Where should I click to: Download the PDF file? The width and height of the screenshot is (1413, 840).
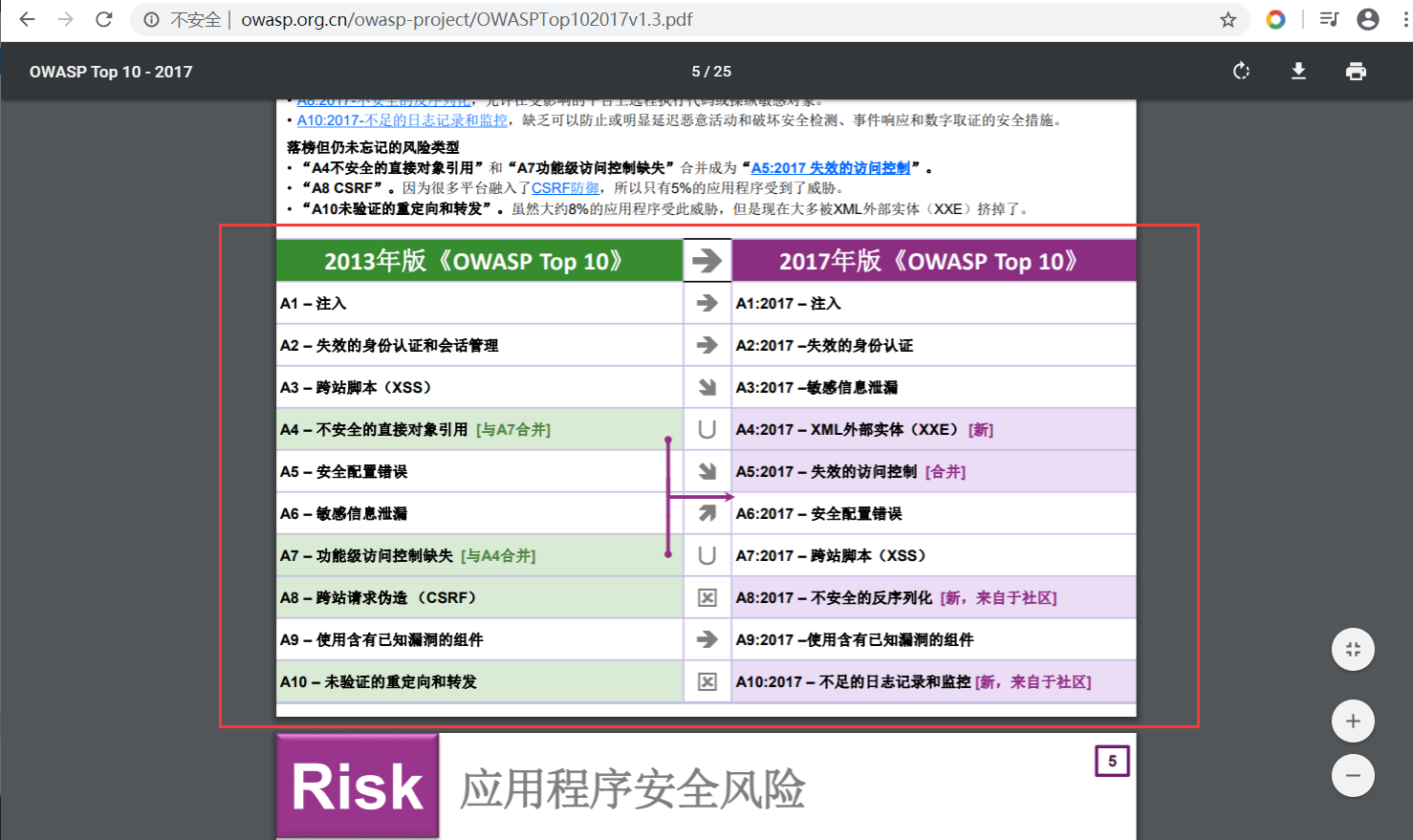click(x=1298, y=71)
